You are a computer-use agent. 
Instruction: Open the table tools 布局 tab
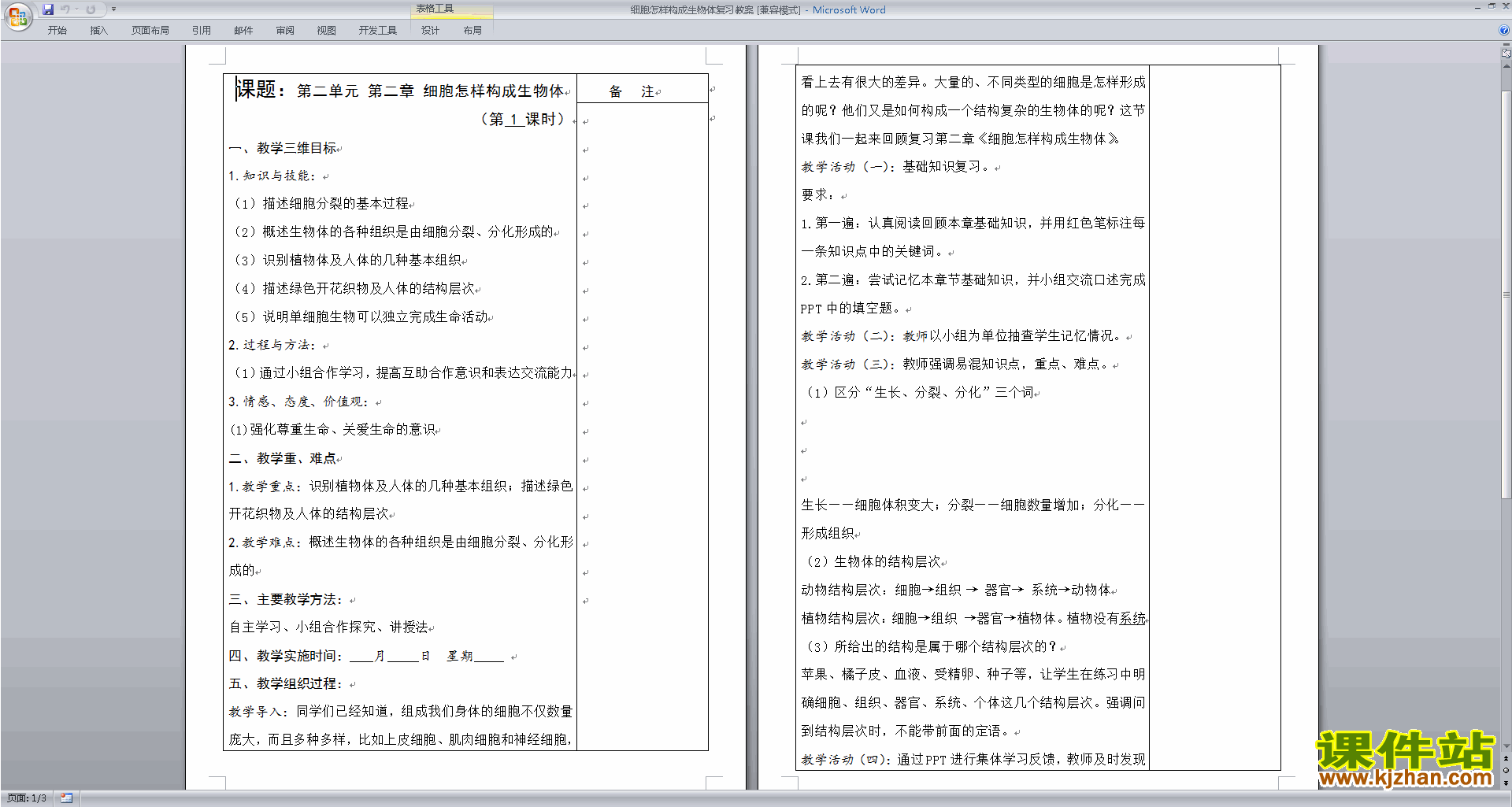[472, 30]
